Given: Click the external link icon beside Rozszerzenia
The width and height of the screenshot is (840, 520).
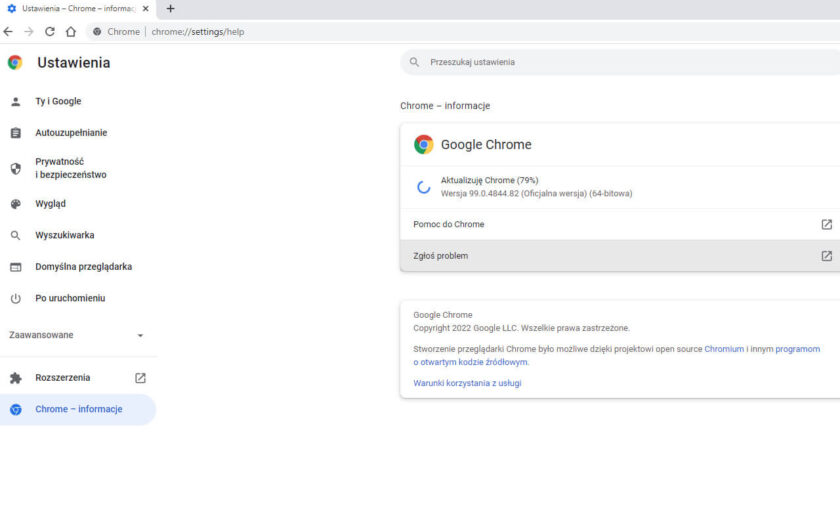Looking at the screenshot, I should [140, 378].
